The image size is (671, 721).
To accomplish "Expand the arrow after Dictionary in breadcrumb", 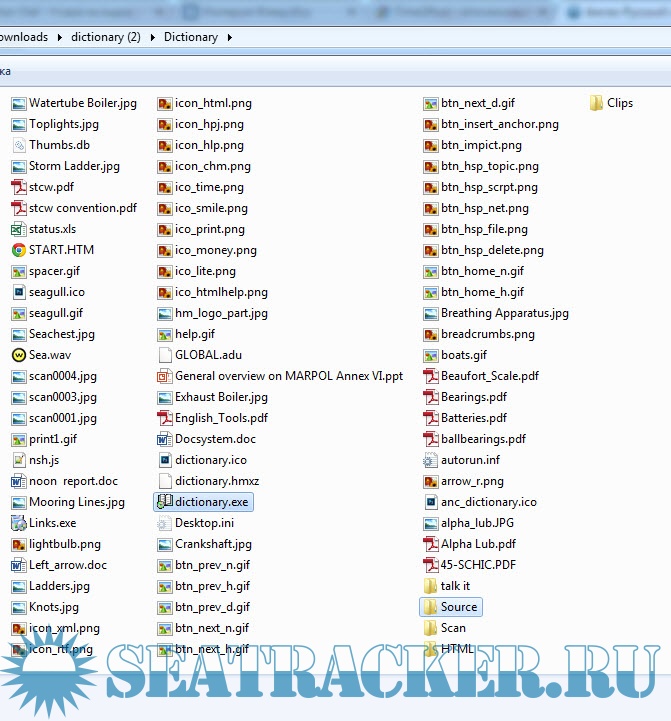I will click(230, 37).
